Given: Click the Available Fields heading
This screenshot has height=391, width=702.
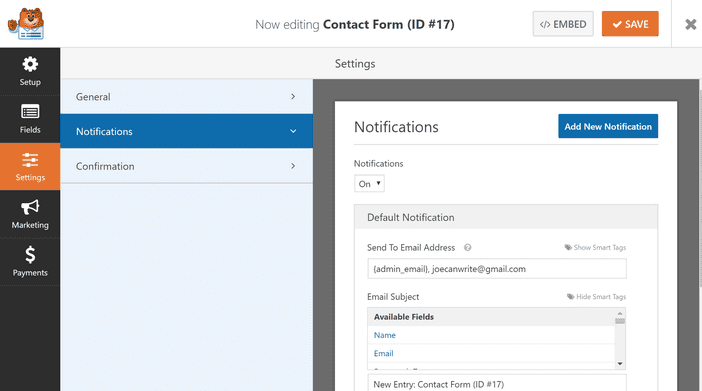Looking at the screenshot, I should click(x=404, y=317).
